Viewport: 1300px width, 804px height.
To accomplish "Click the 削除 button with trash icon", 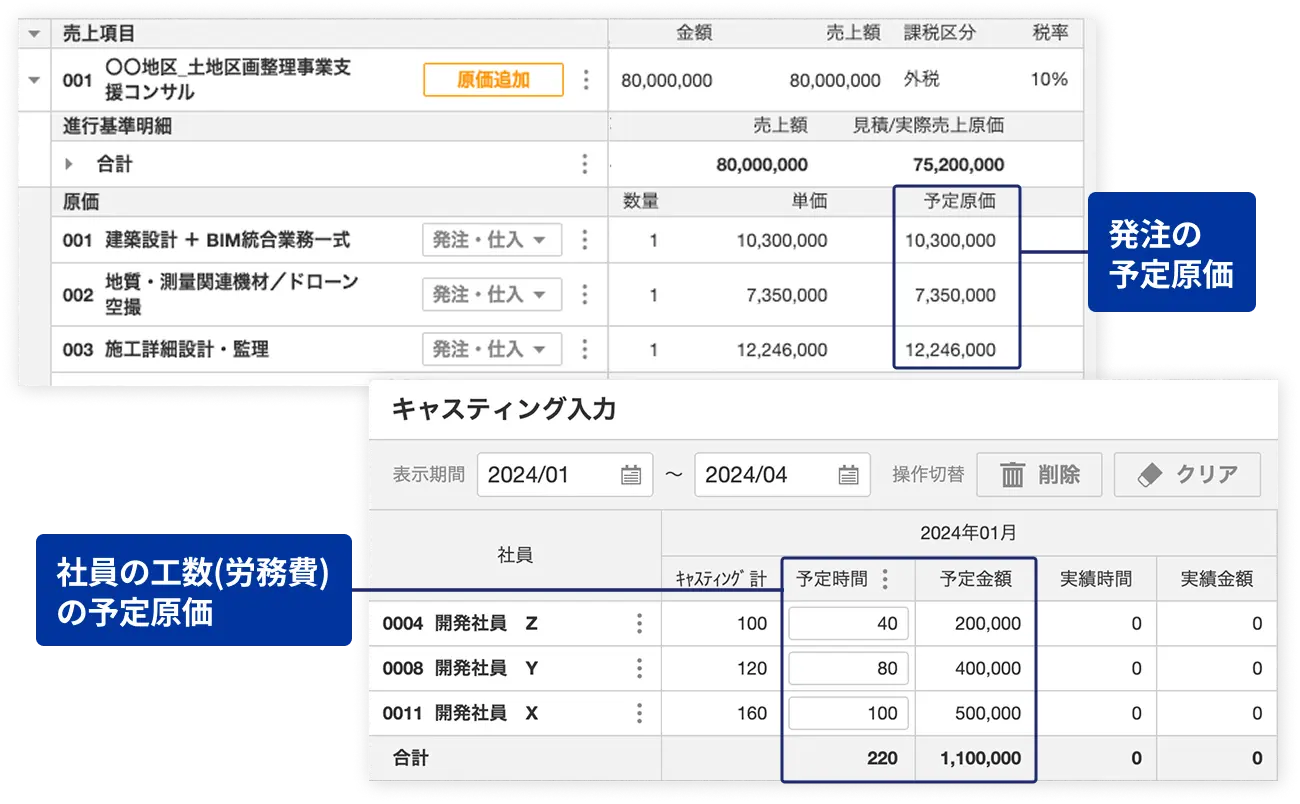I will pyautogui.click(x=1040, y=474).
